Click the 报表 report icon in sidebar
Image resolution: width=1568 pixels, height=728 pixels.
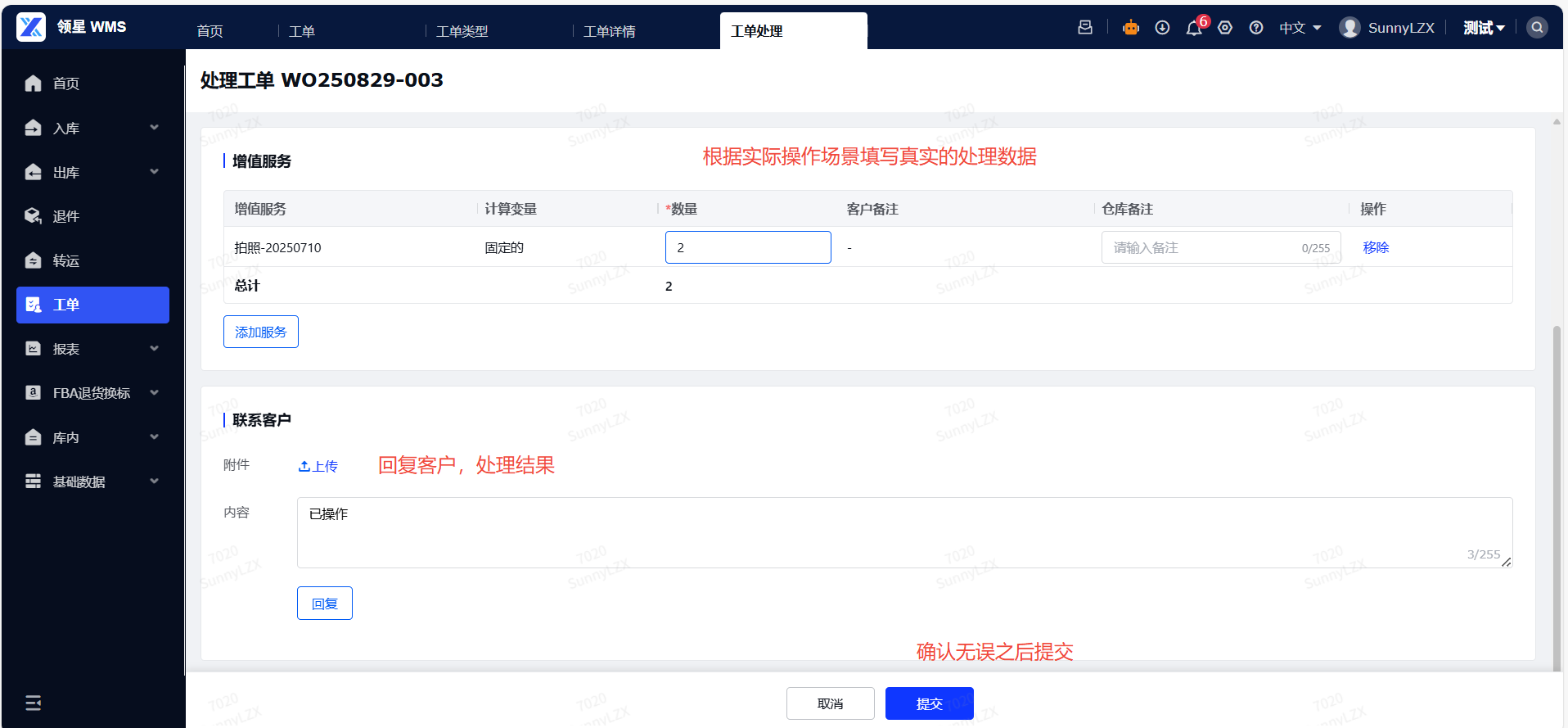(33, 349)
